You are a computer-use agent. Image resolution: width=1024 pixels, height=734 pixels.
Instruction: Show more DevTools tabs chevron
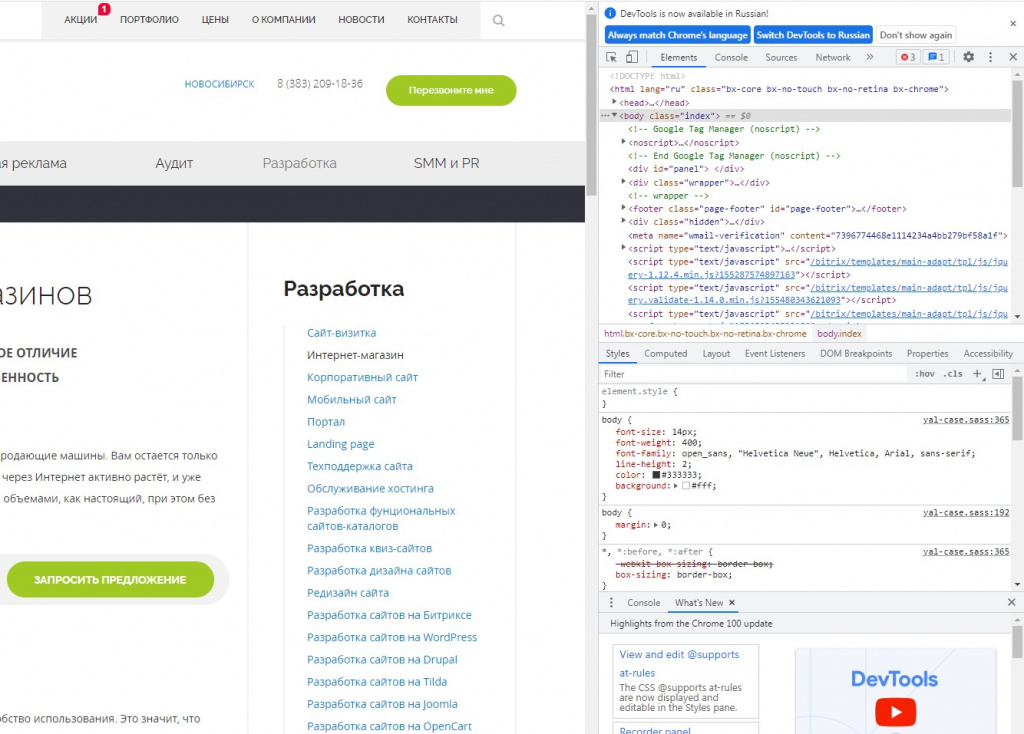tap(870, 57)
